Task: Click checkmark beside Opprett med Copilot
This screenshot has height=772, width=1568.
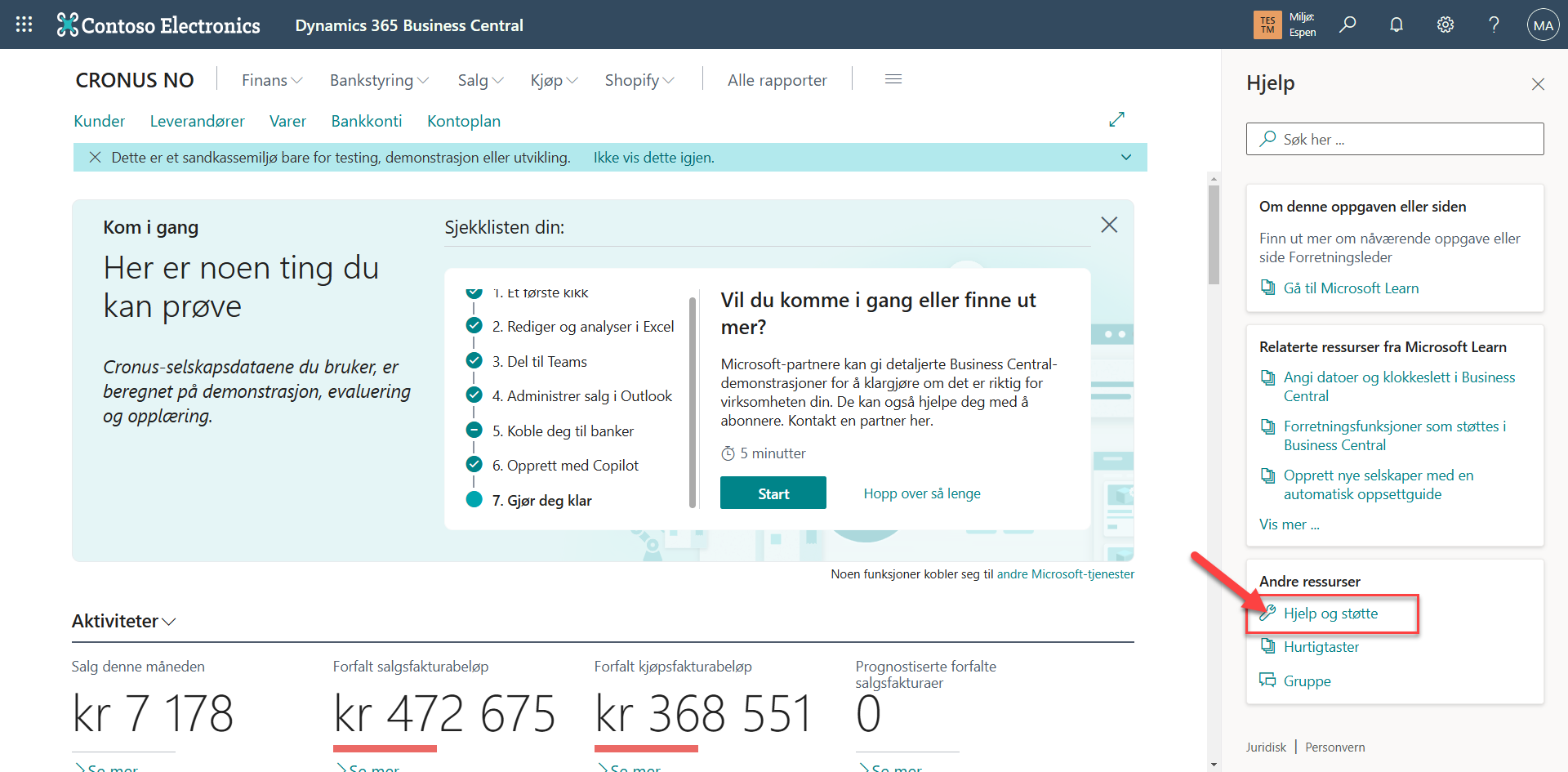Action: pos(474,464)
